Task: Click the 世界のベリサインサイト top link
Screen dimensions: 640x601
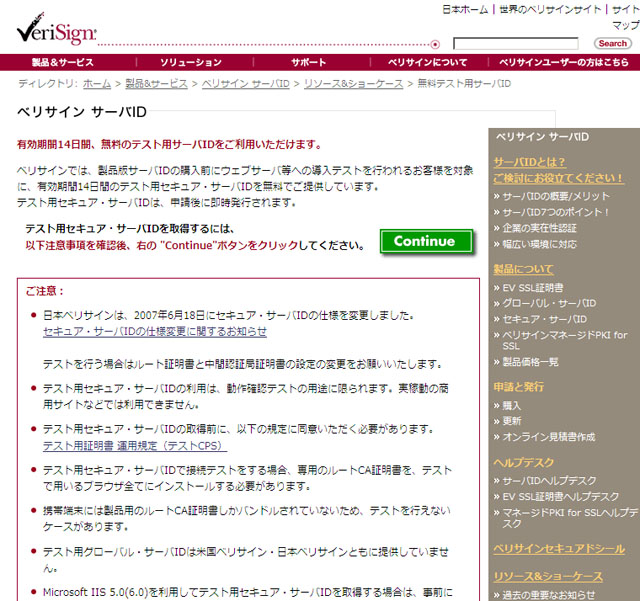Action: point(550,9)
